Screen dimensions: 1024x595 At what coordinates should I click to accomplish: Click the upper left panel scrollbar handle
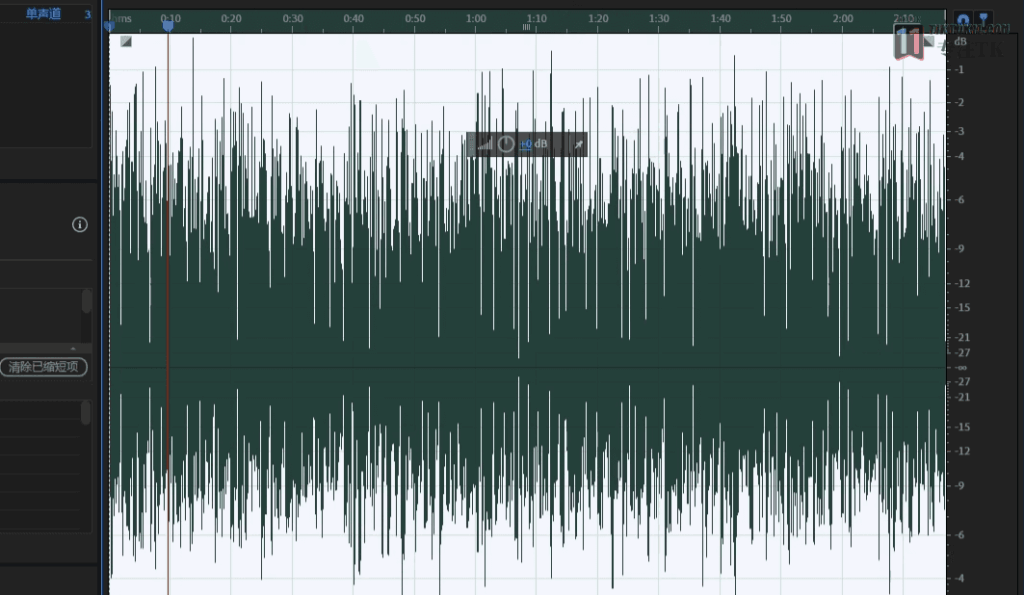click(x=87, y=301)
